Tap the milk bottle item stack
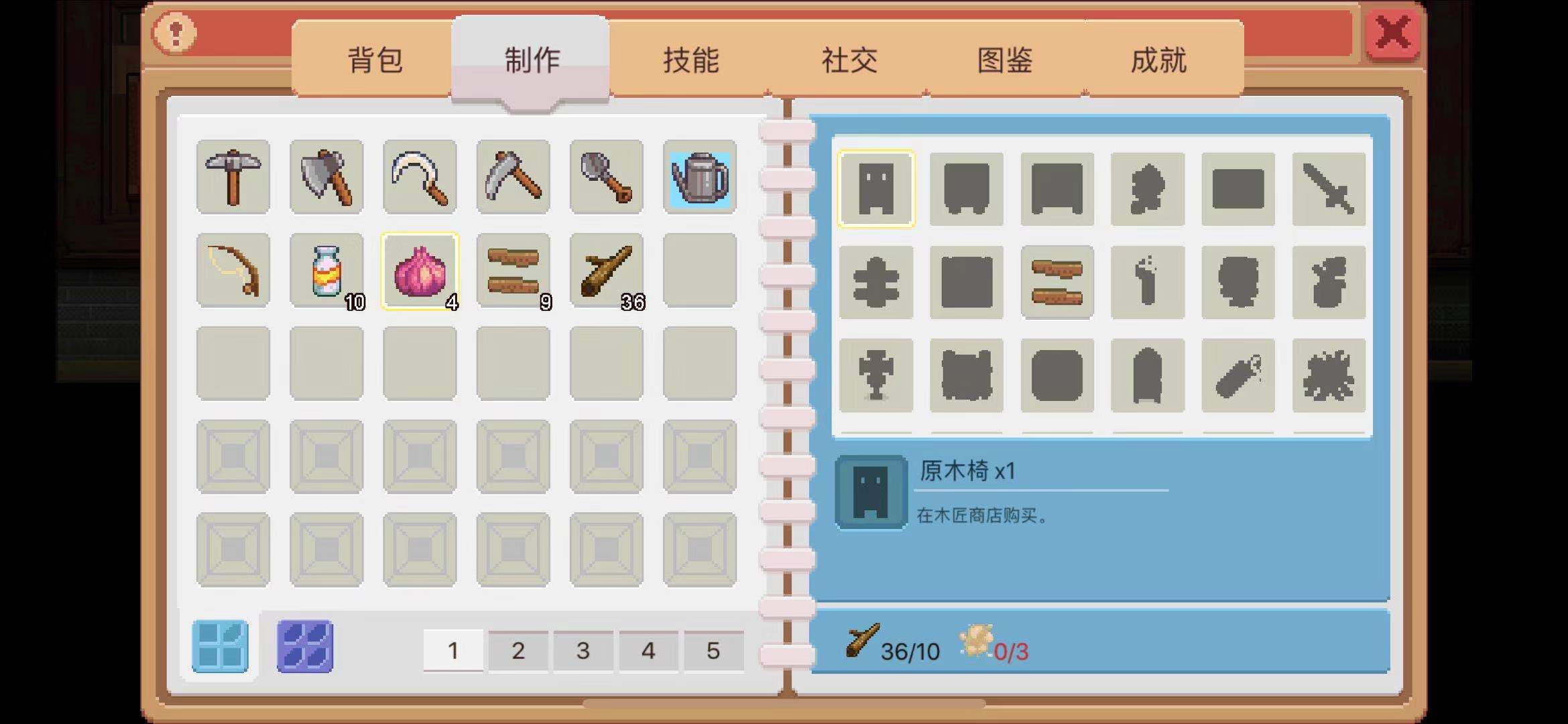Viewport: 1568px width, 724px height. tap(326, 270)
